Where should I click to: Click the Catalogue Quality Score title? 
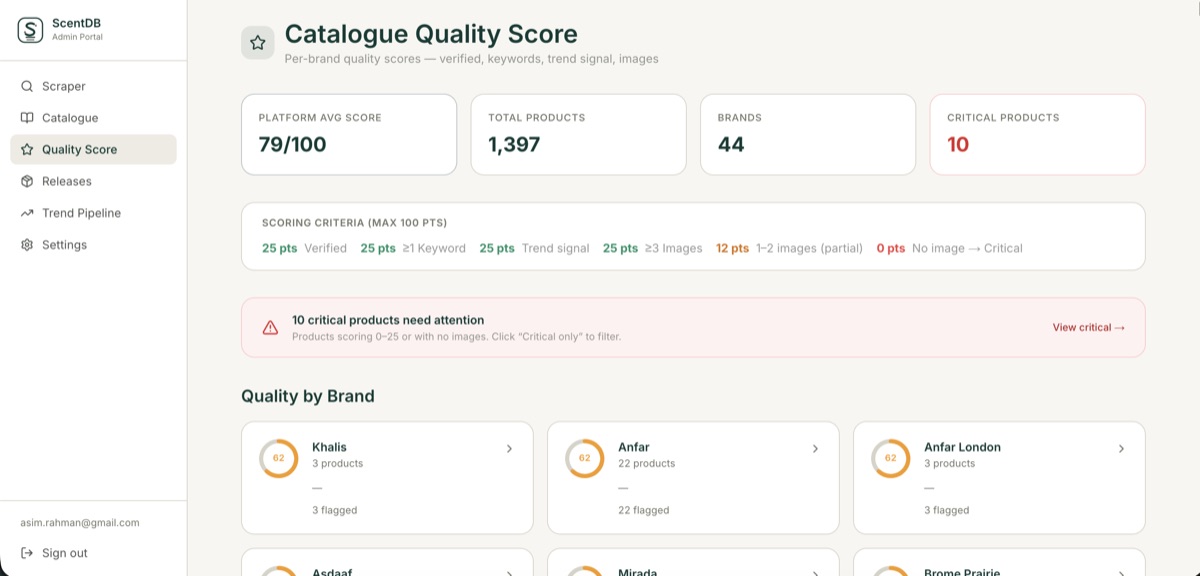(x=431, y=34)
